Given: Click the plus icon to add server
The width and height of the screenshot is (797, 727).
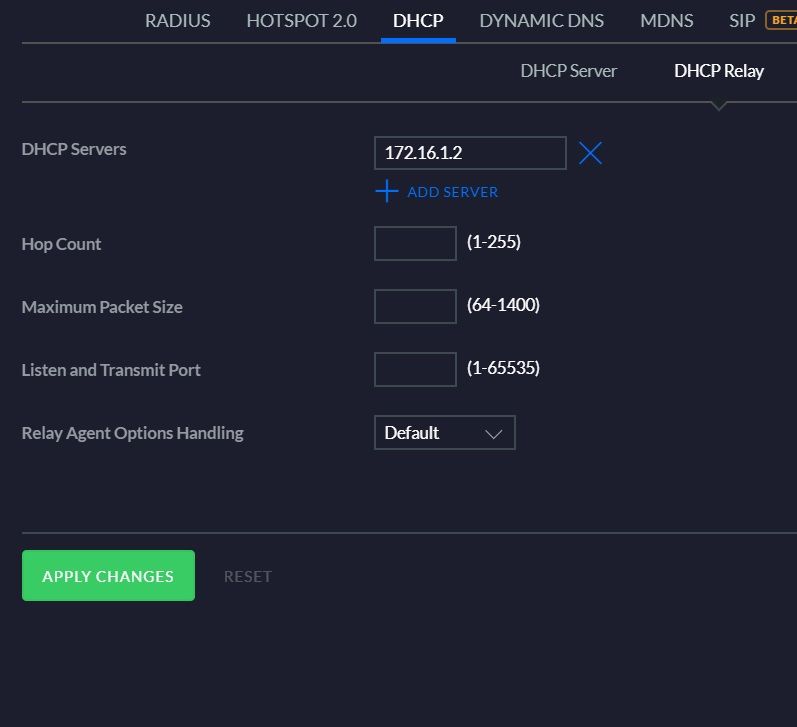Looking at the screenshot, I should (386, 192).
